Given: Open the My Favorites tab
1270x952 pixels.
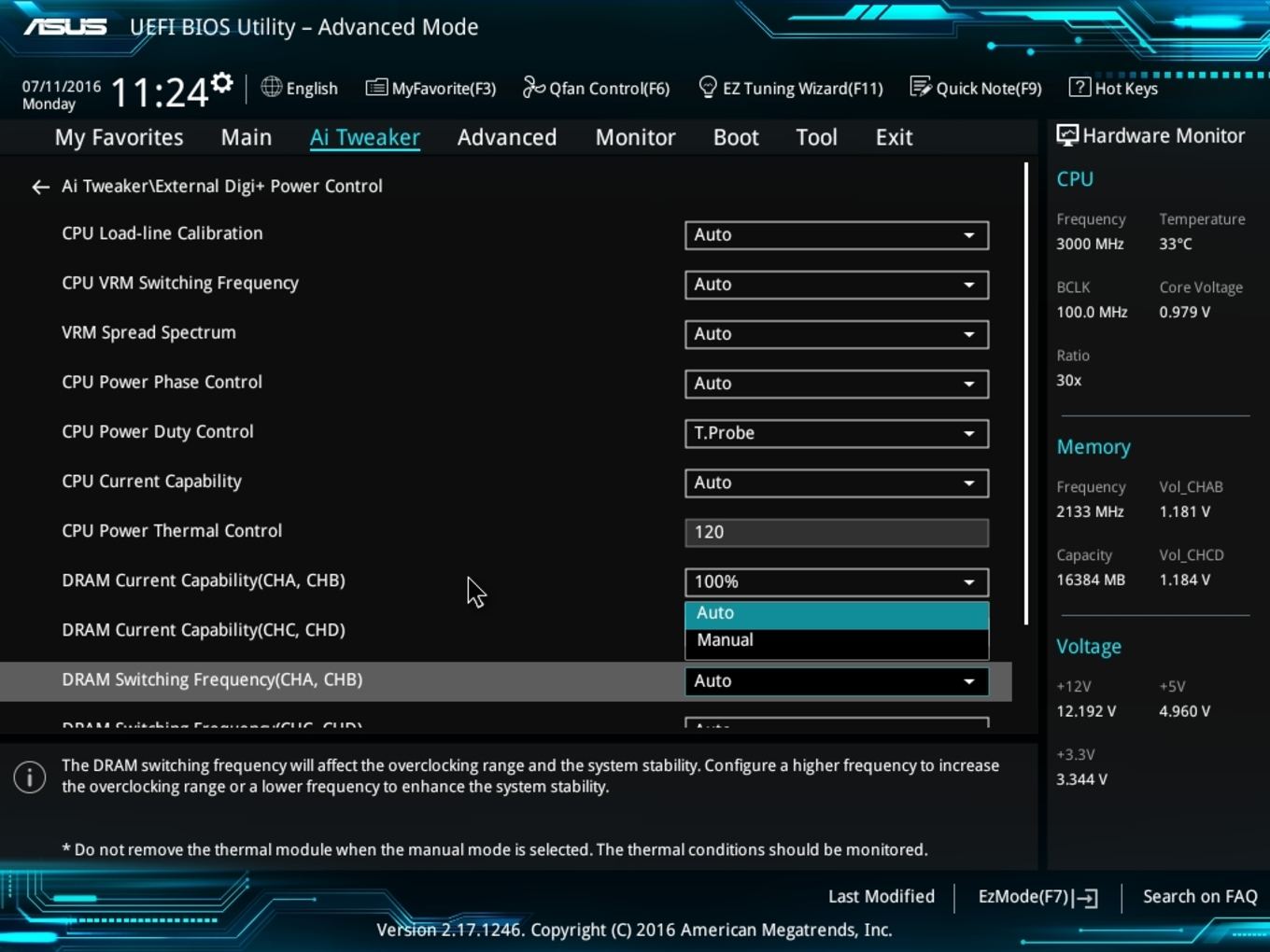Looking at the screenshot, I should (119, 137).
